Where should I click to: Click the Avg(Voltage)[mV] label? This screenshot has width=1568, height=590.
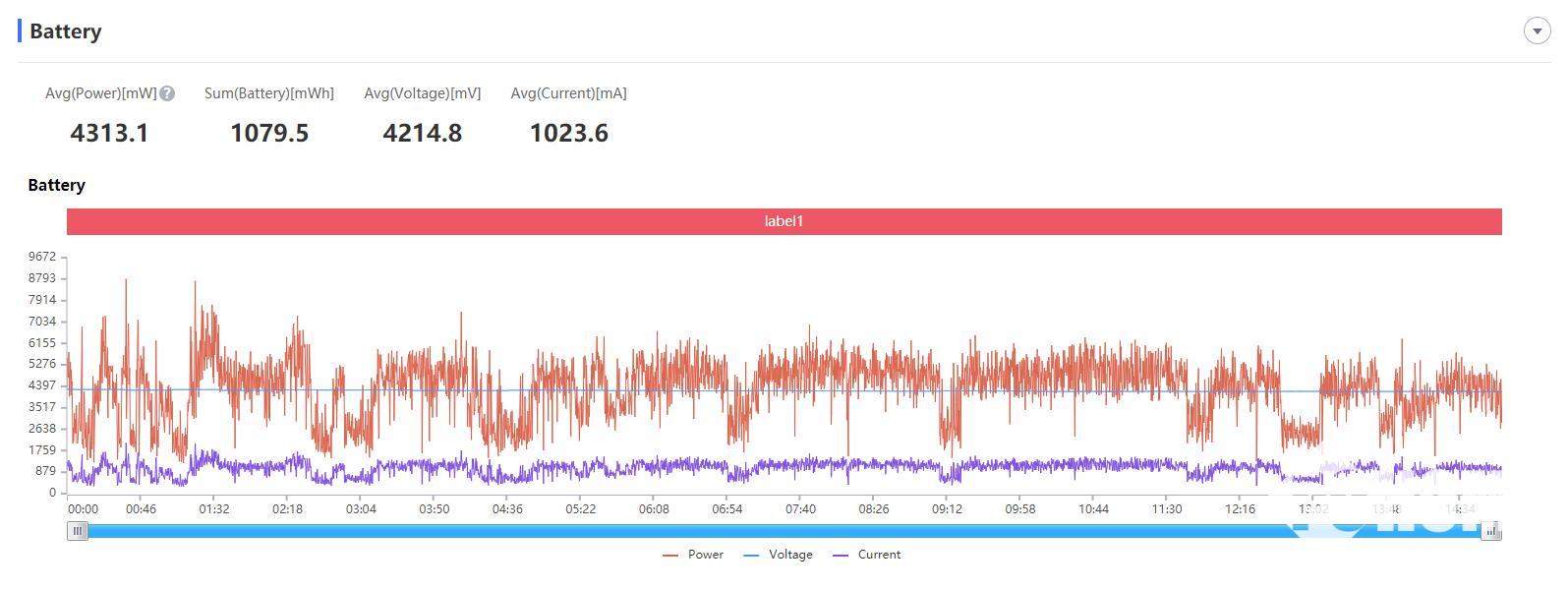[423, 93]
